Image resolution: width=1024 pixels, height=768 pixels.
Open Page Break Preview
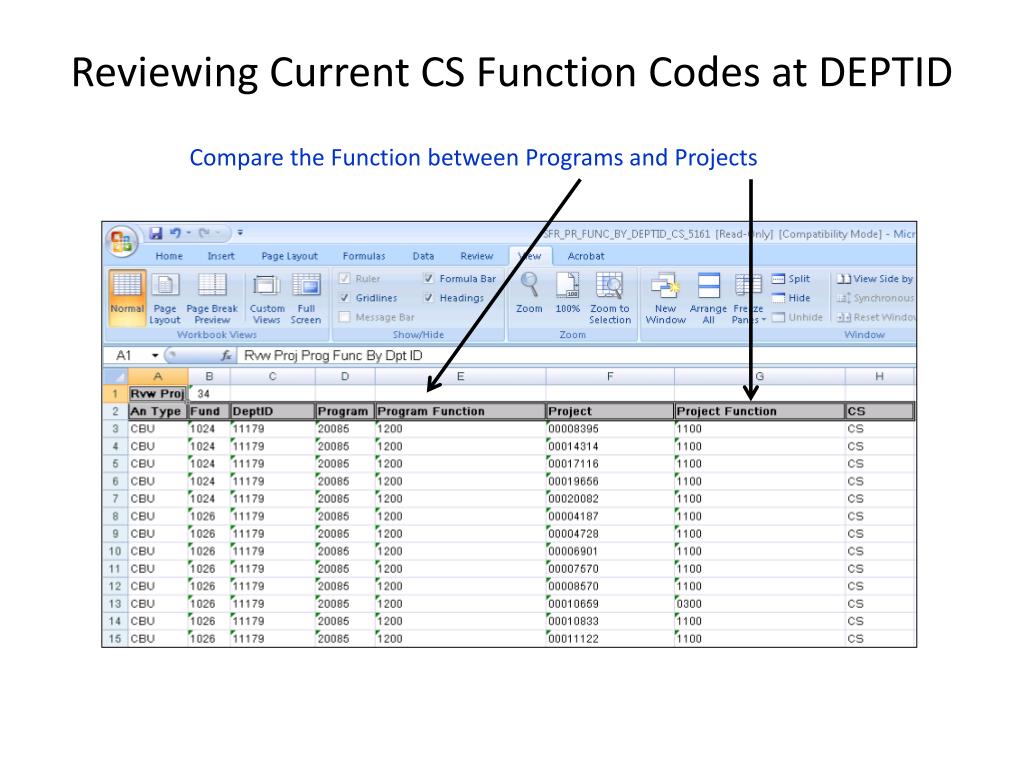212,298
